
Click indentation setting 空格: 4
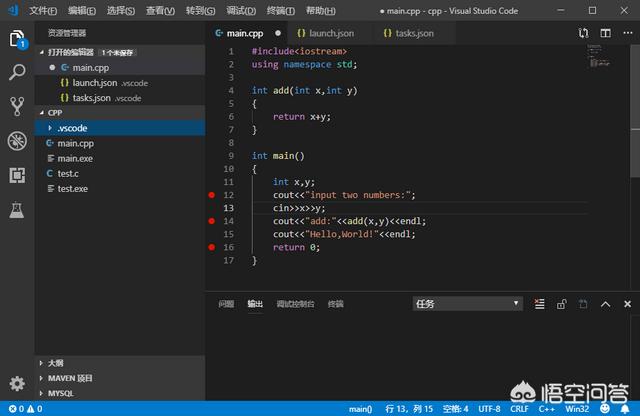456,409
